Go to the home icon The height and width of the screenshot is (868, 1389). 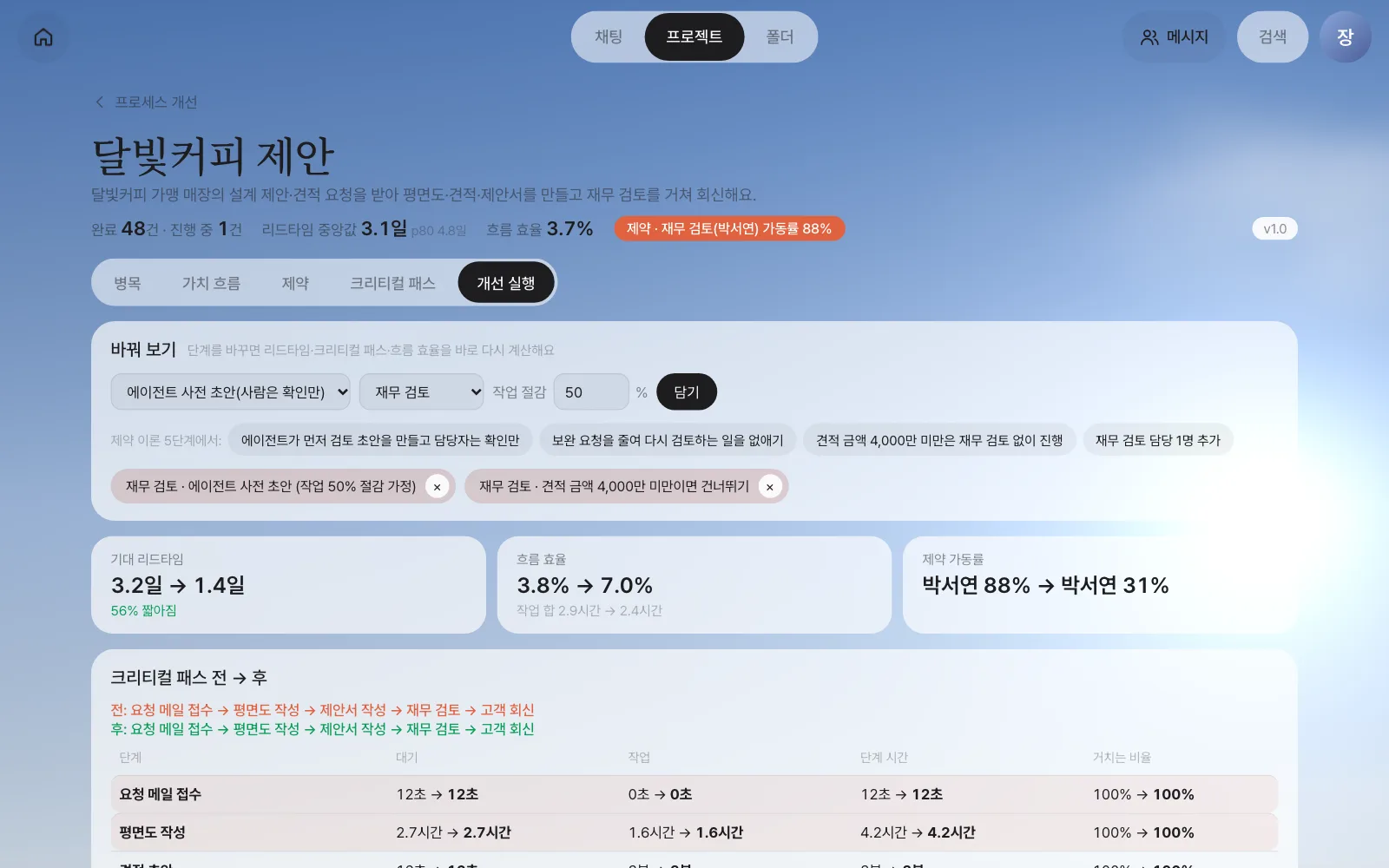coord(43,37)
